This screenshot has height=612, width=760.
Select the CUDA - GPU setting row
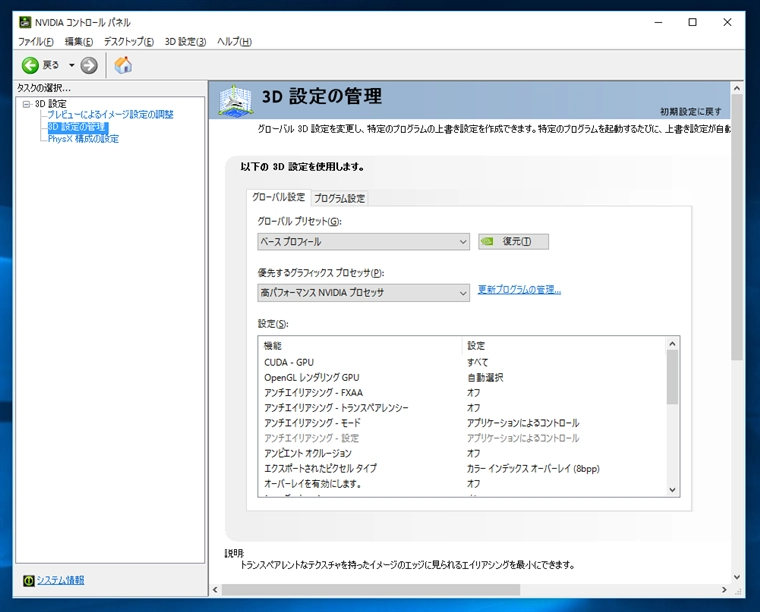tap(463, 362)
